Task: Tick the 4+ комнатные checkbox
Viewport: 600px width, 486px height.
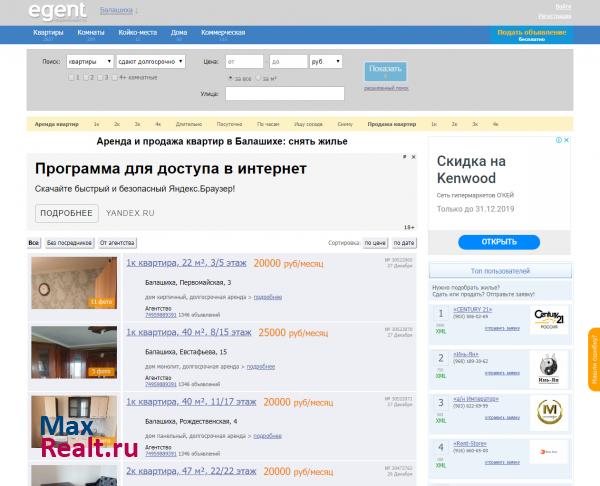Action: coord(114,78)
